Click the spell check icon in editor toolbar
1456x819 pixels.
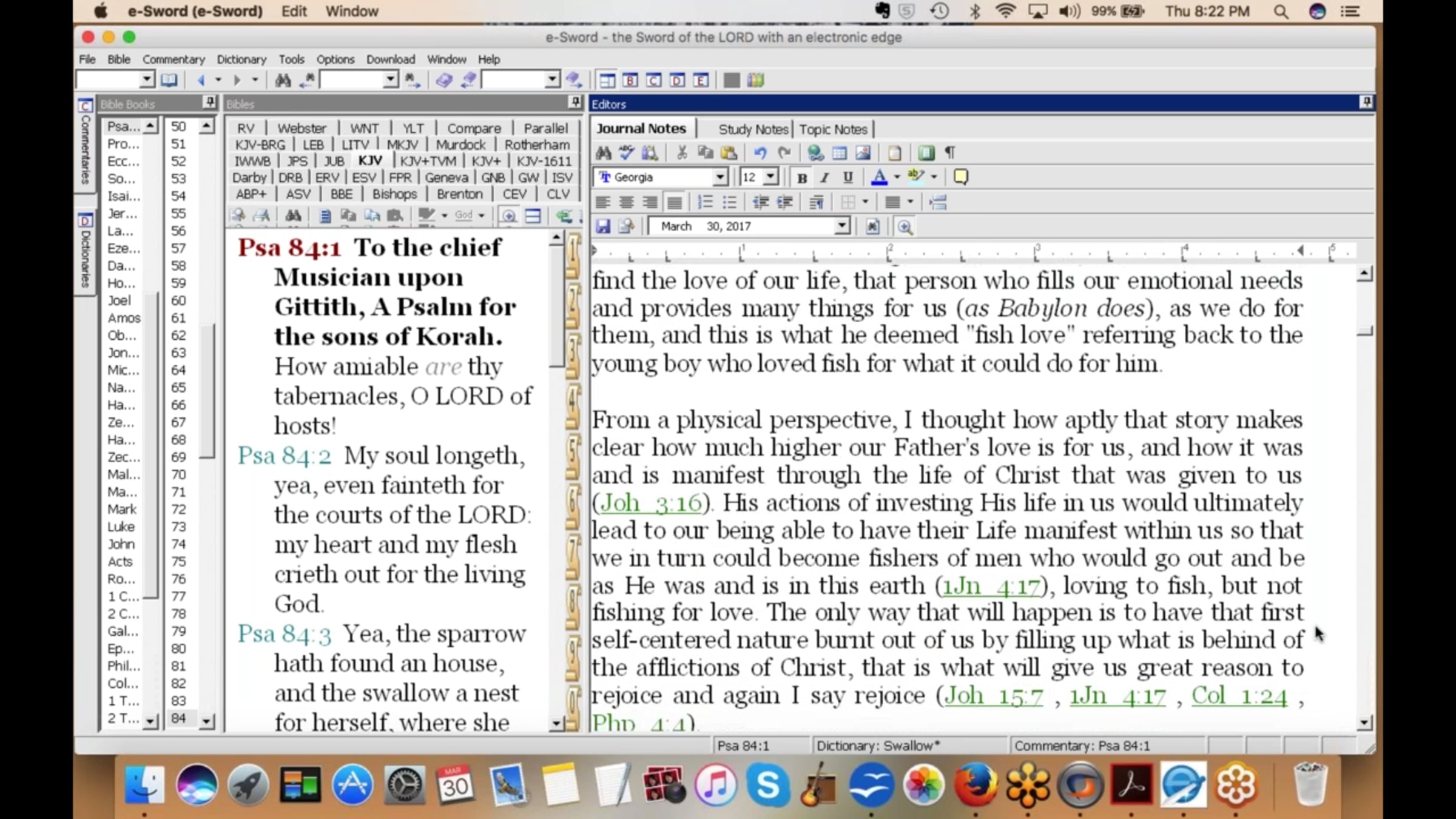pyautogui.click(x=627, y=153)
